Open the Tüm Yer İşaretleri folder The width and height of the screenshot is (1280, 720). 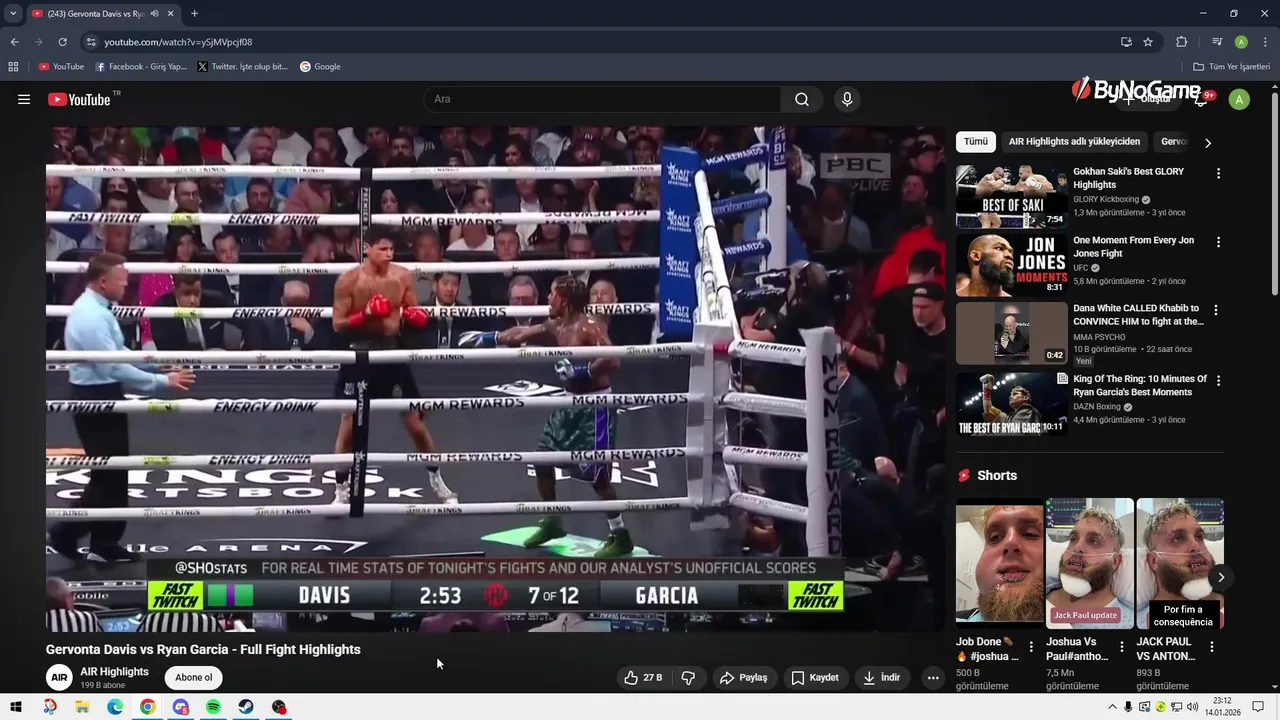pos(1232,67)
